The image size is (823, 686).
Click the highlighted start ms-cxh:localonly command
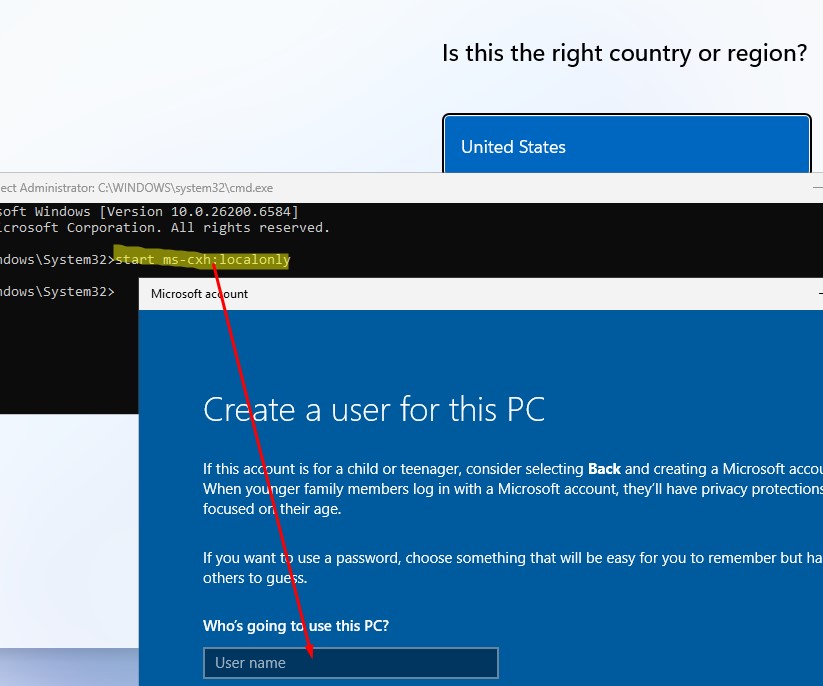203,260
